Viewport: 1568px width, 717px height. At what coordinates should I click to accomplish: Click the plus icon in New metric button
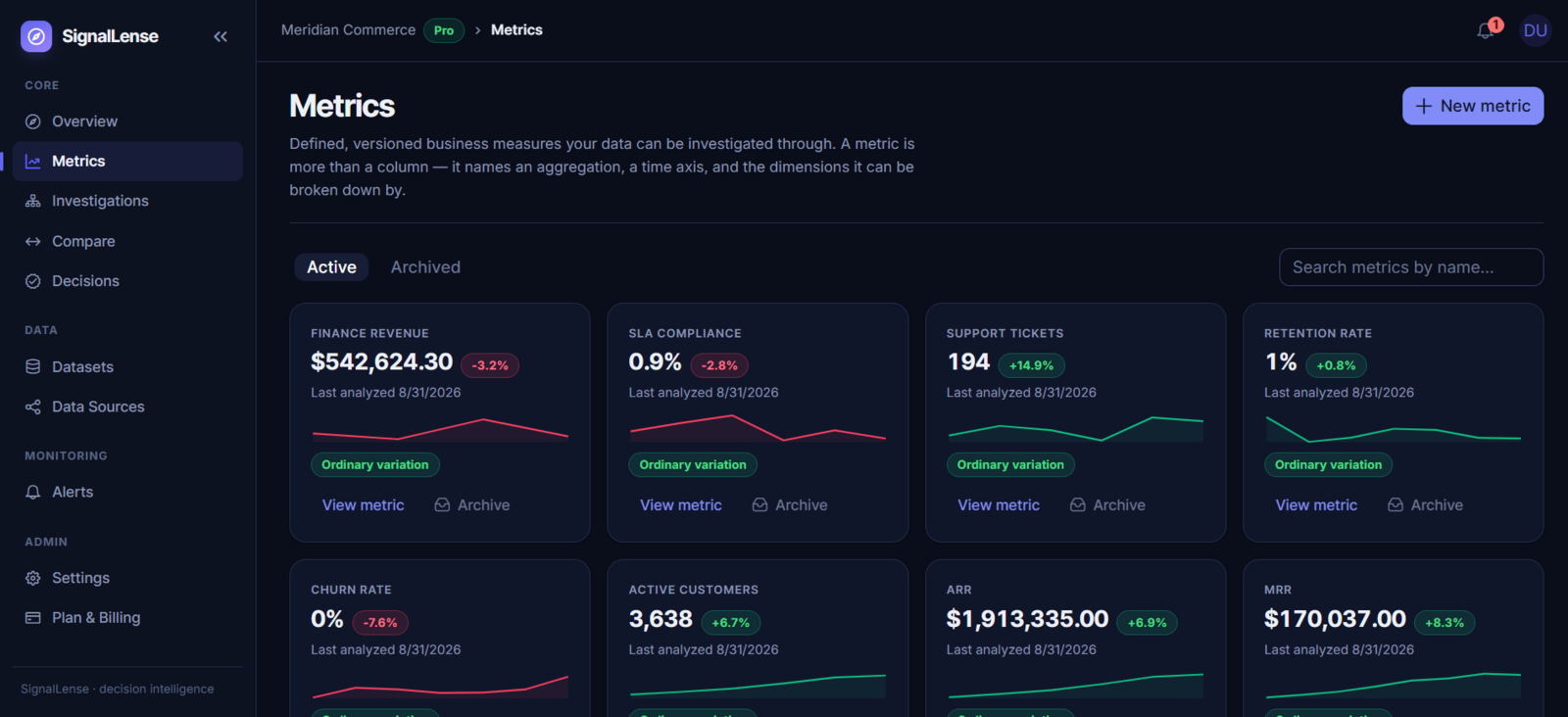coord(1424,106)
